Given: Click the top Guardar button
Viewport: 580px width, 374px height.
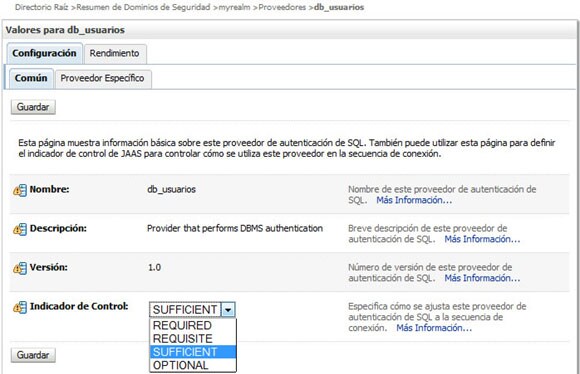Looking at the screenshot, I should (33, 107).
